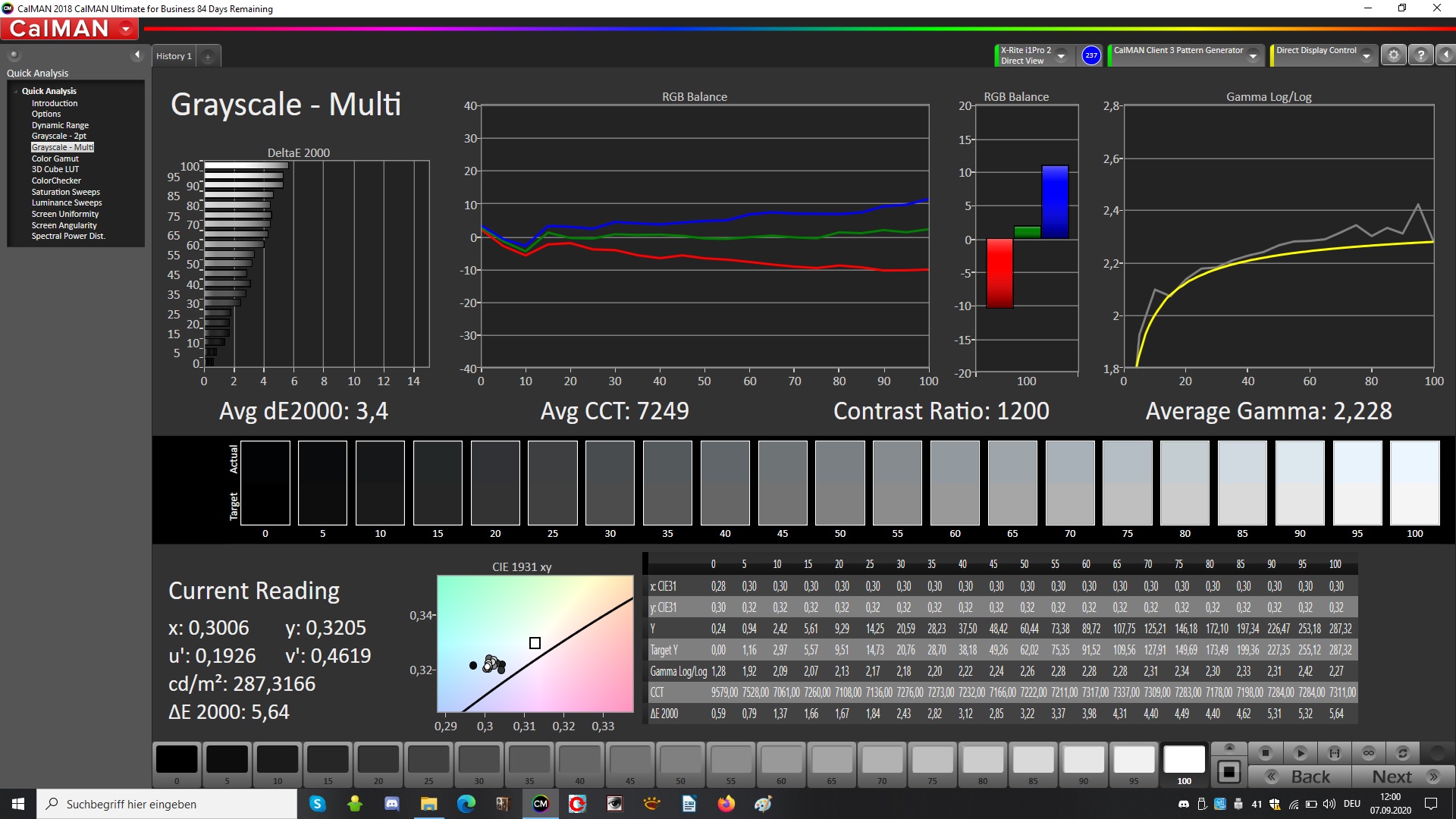1456x819 pixels.
Task: Click the stop measurement icon
Action: 1265,753
